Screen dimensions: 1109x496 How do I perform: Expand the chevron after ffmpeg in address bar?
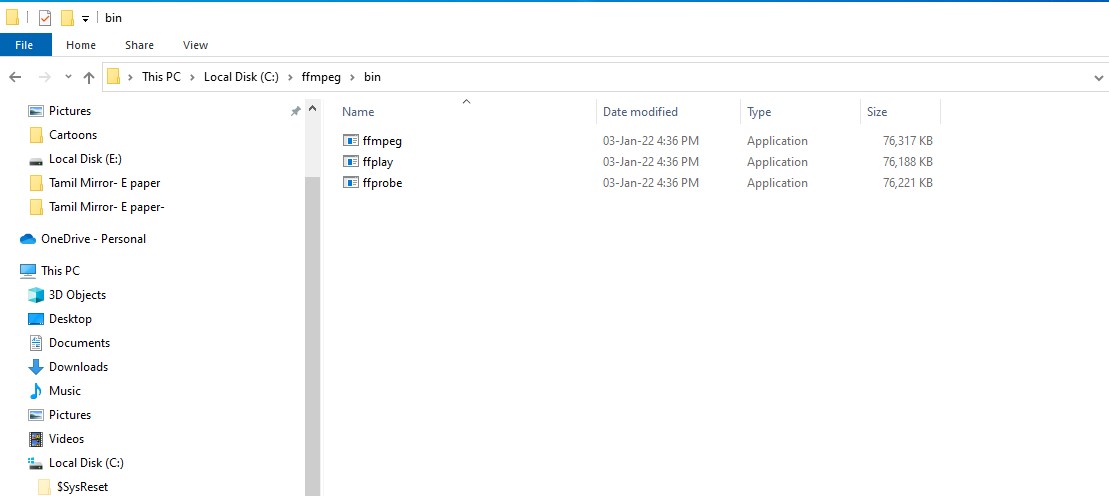click(352, 77)
